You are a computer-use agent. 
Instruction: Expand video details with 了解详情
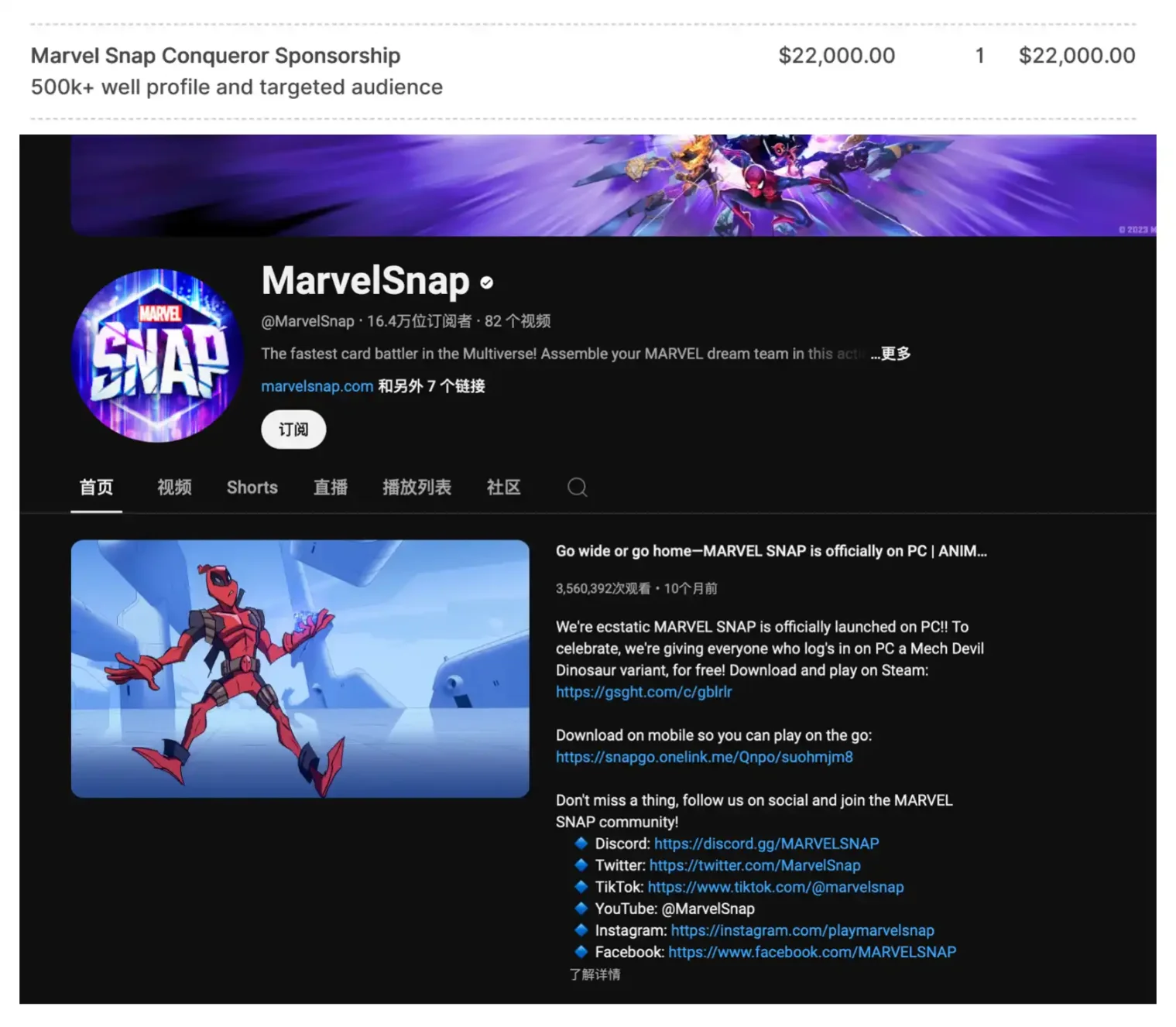595,974
